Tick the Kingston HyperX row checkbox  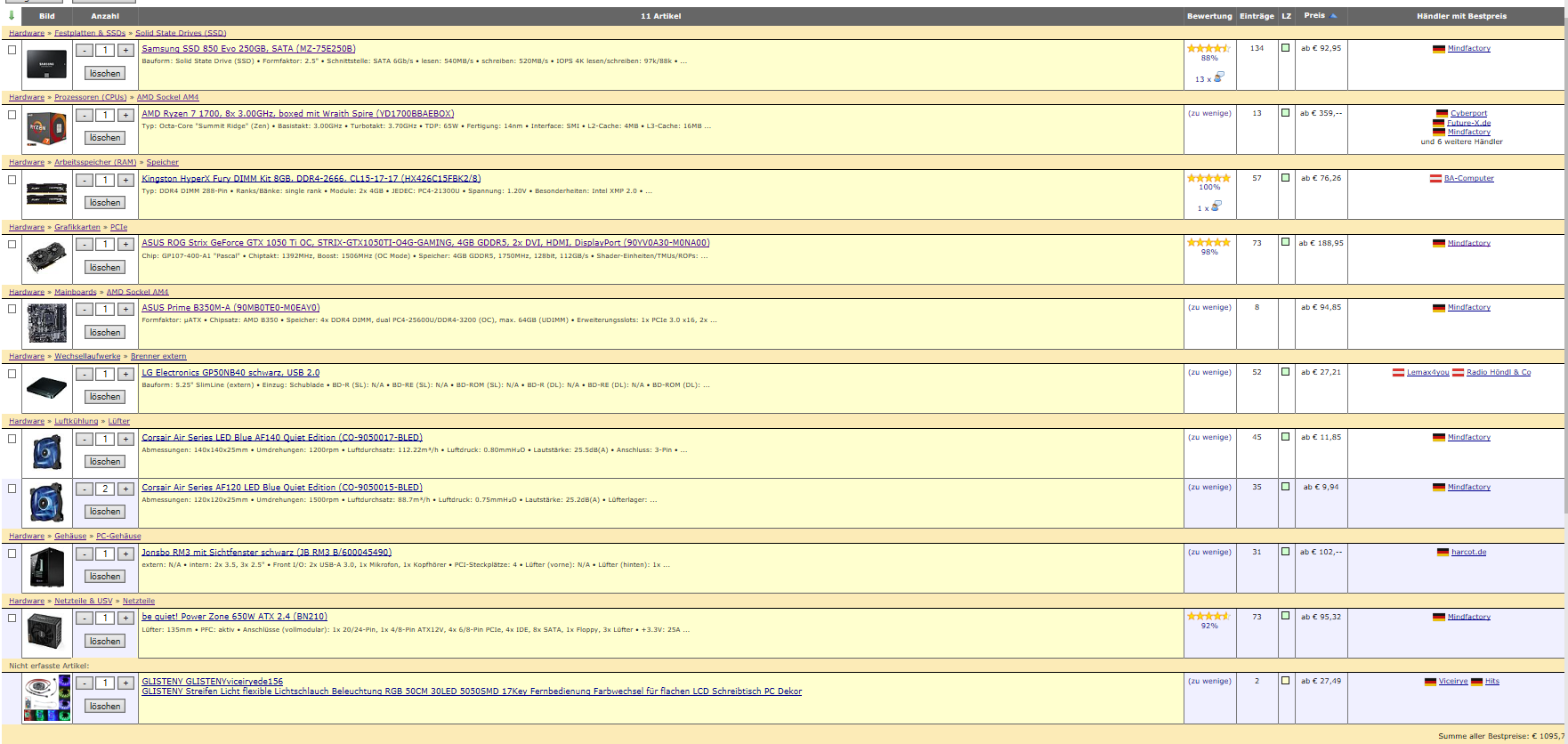(x=12, y=179)
